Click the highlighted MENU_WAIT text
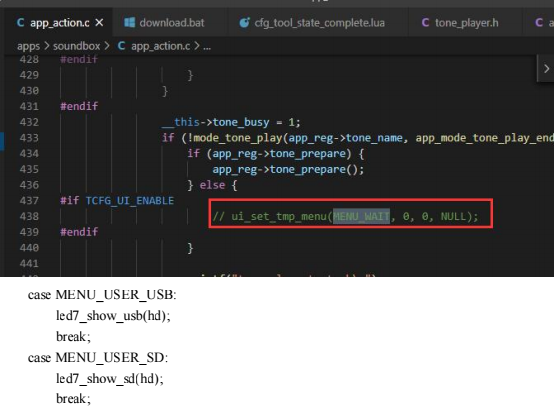554x408 pixels. click(361, 216)
